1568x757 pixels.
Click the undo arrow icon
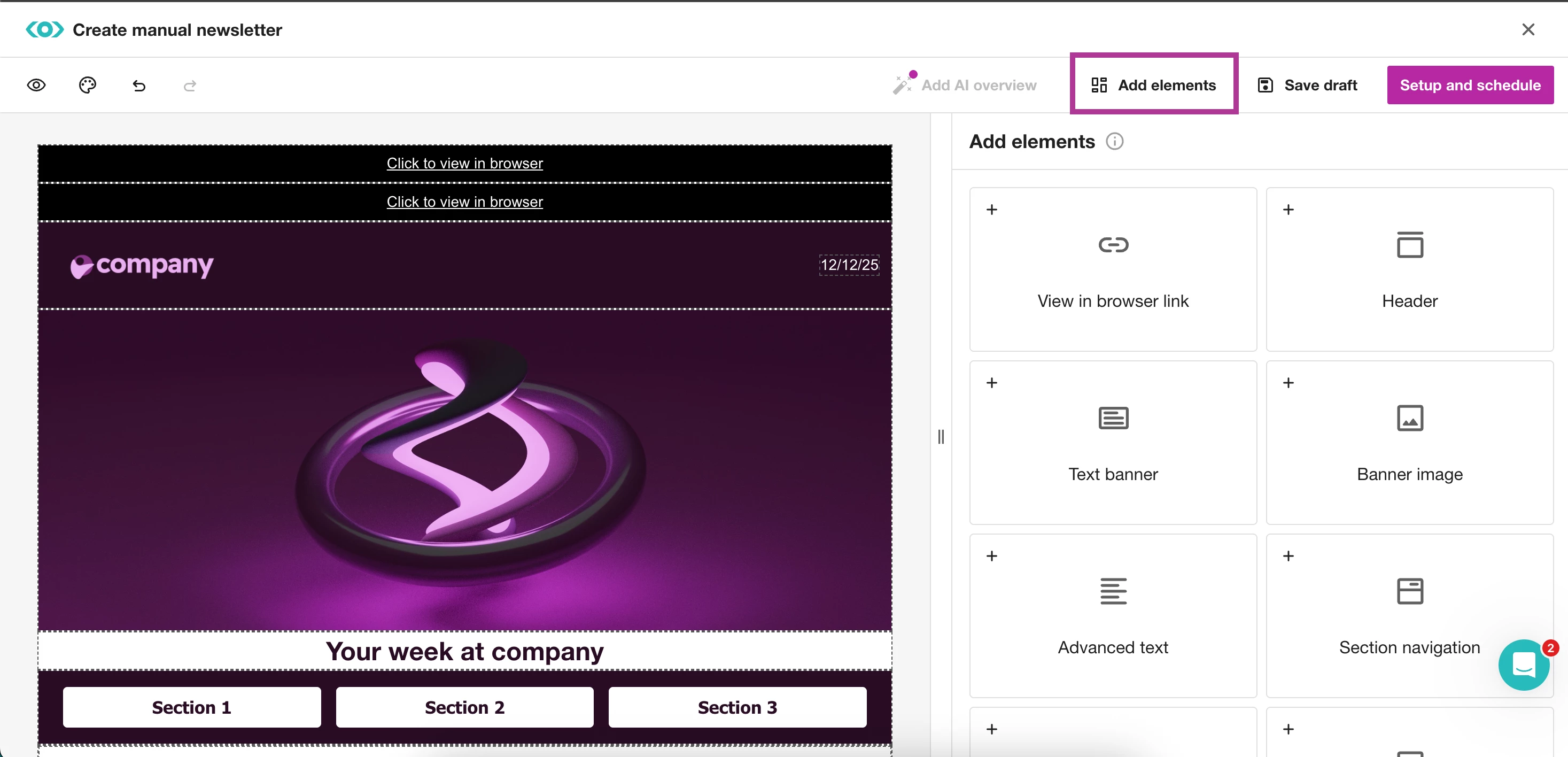pos(139,86)
